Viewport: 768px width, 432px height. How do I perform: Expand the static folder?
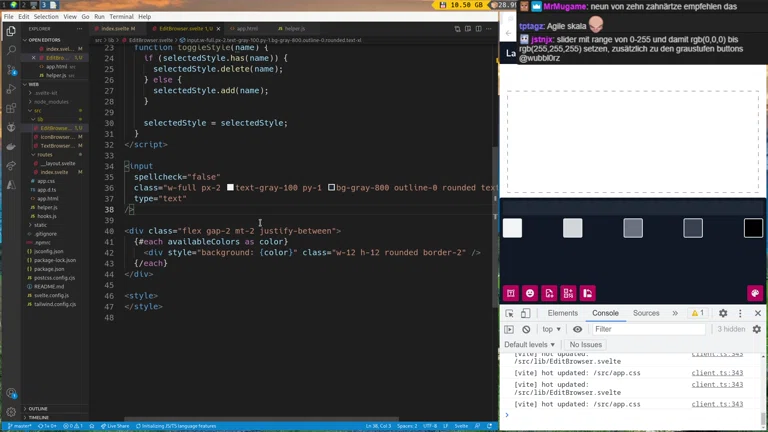point(41,225)
